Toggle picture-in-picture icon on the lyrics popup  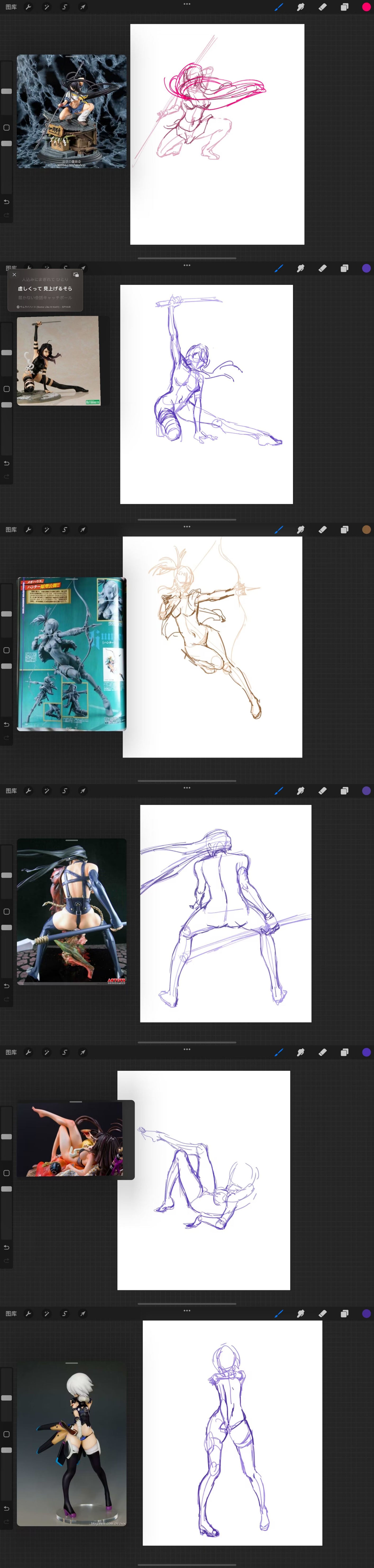tap(76, 275)
